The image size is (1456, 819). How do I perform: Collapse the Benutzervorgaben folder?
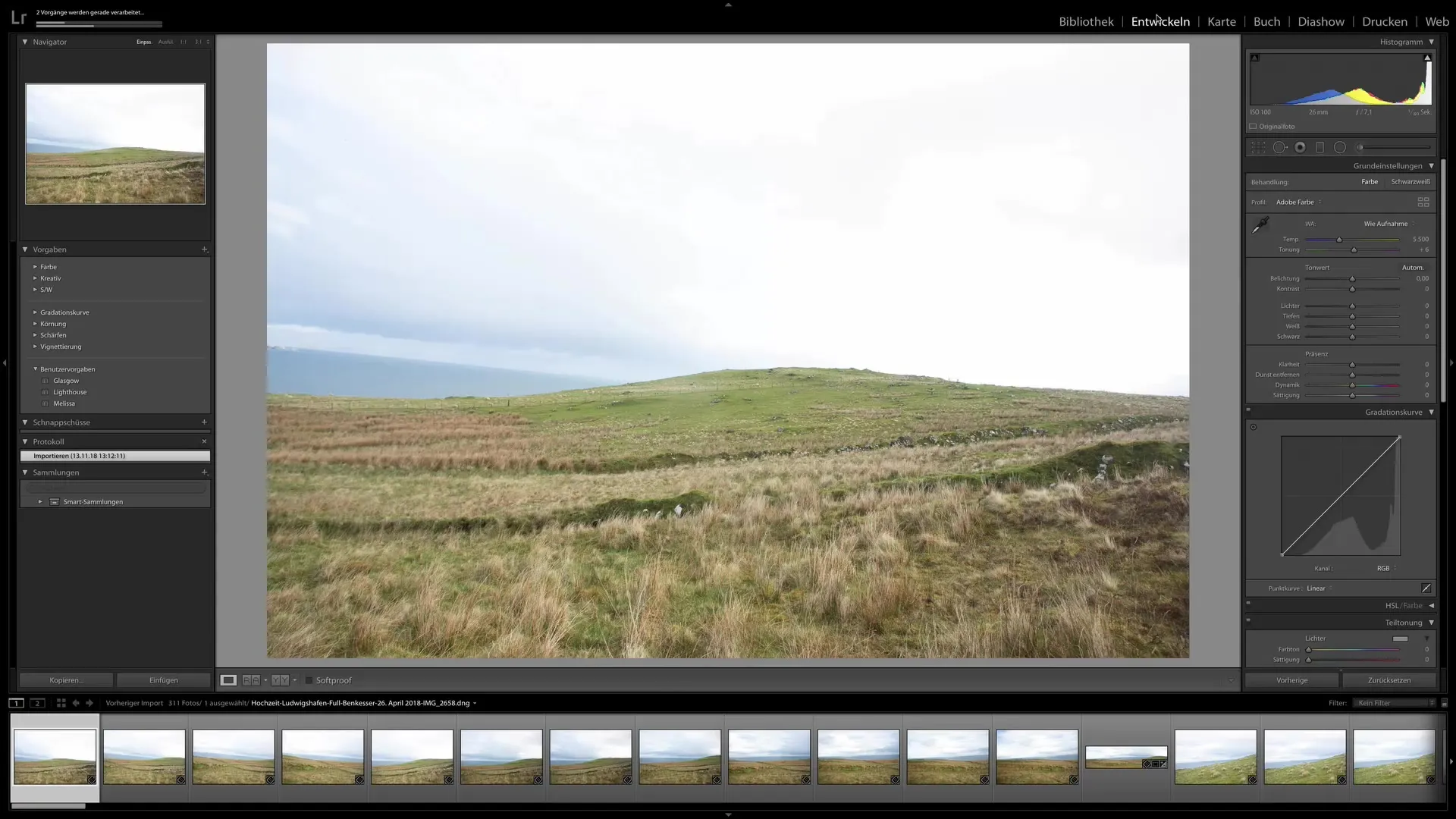tap(35, 369)
